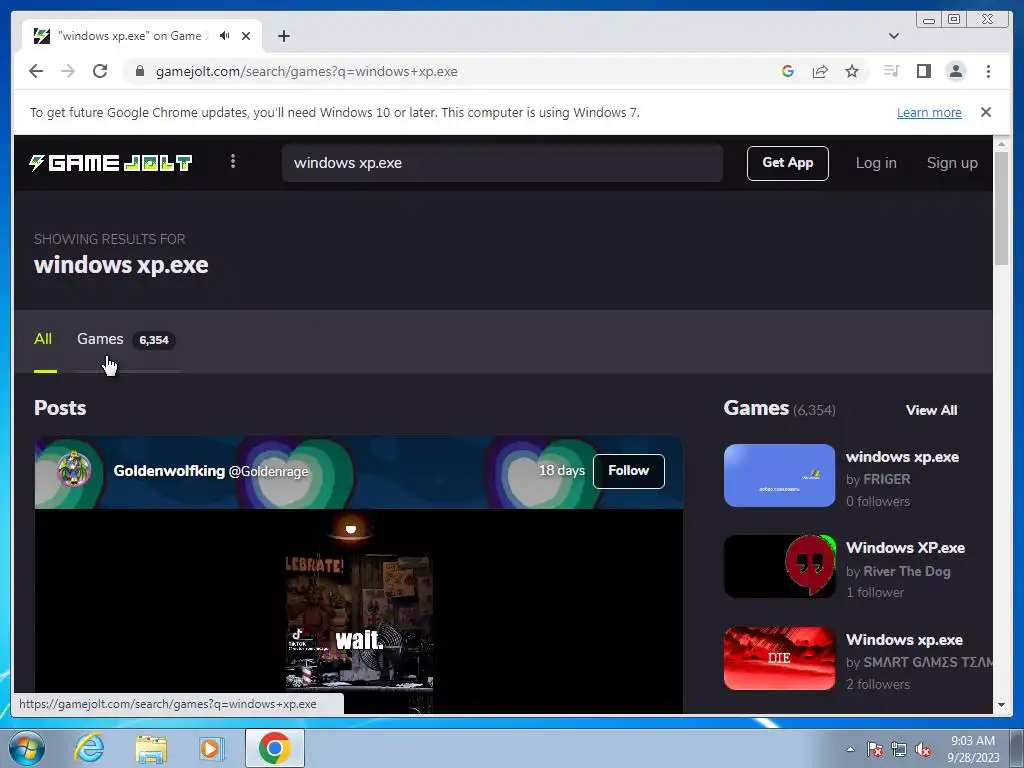Viewport: 1024px width, 768px height.
Task: Open the windows xp.exe title by FRIGER
Action: 902,456
